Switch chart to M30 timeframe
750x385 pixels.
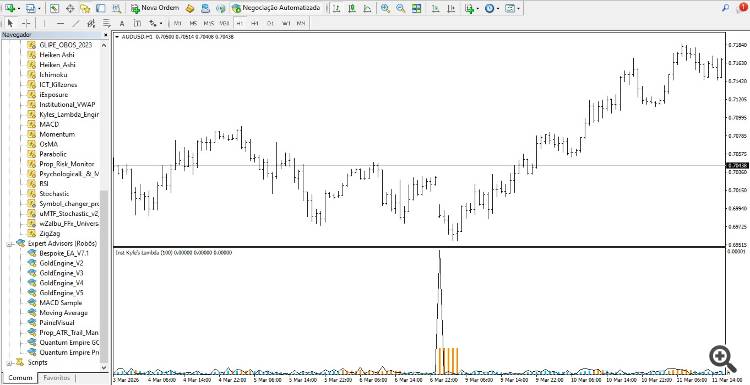pos(224,23)
